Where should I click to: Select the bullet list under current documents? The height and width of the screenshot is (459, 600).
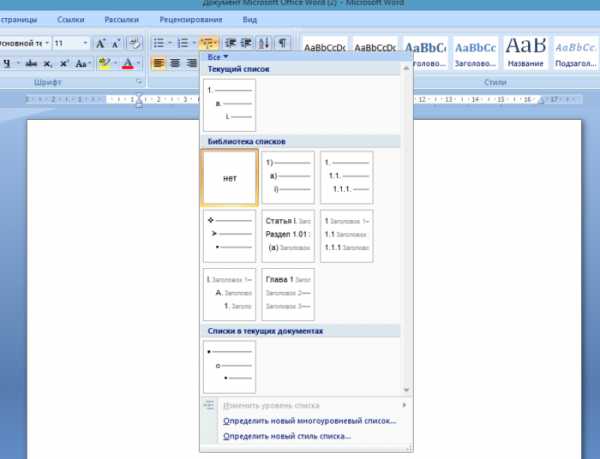coord(229,367)
